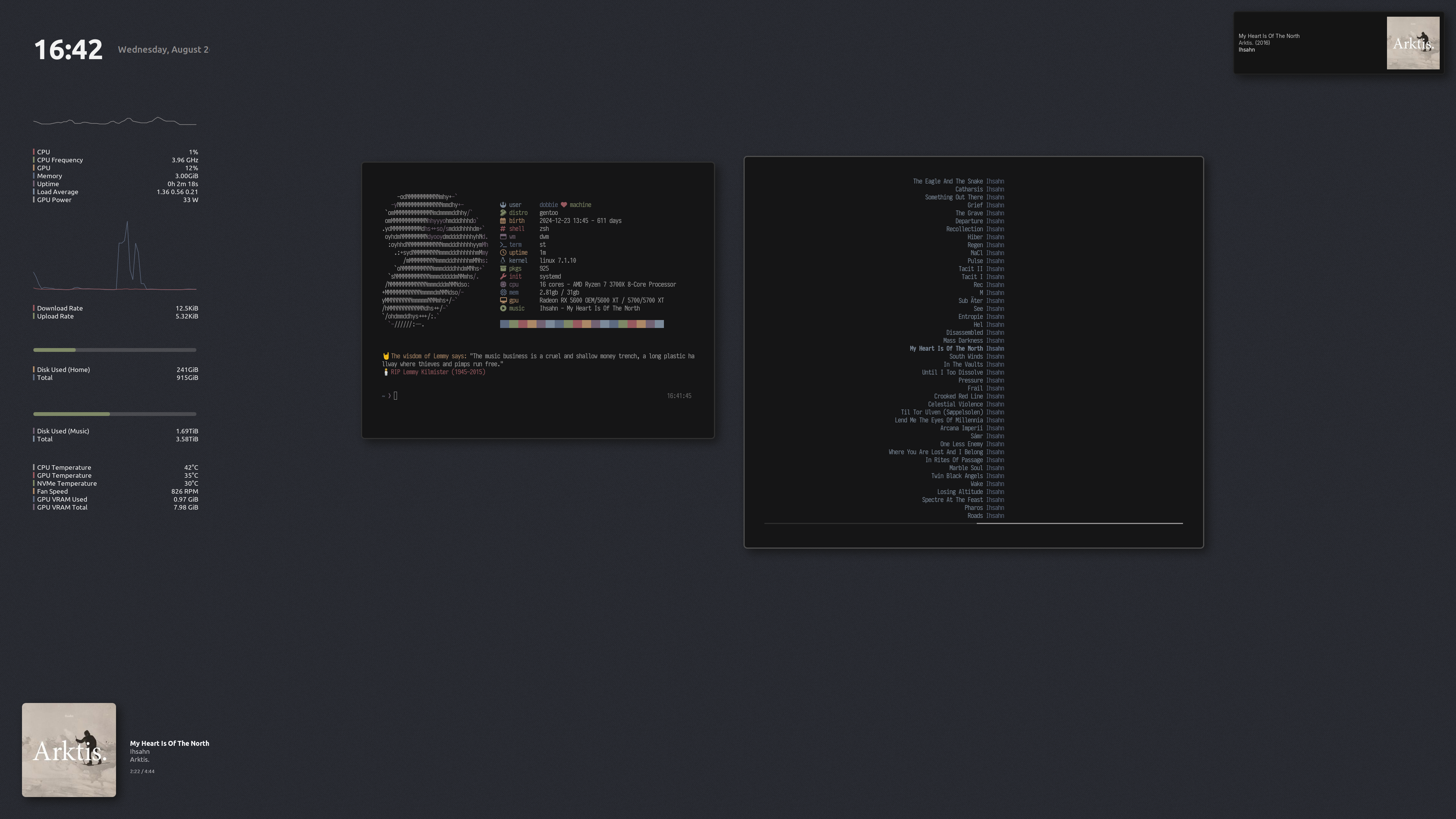Select the Mass Darkness track row

973,340
